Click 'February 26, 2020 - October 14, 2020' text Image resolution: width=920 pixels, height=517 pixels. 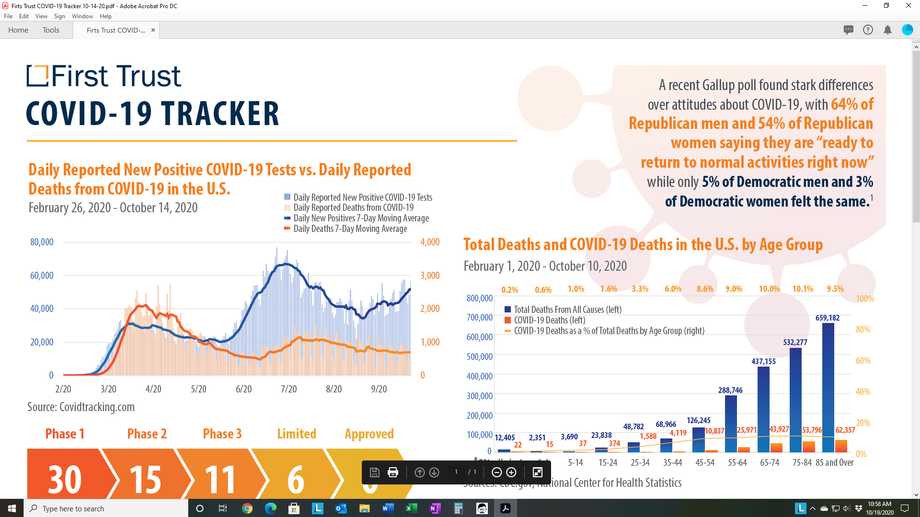click(113, 208)
